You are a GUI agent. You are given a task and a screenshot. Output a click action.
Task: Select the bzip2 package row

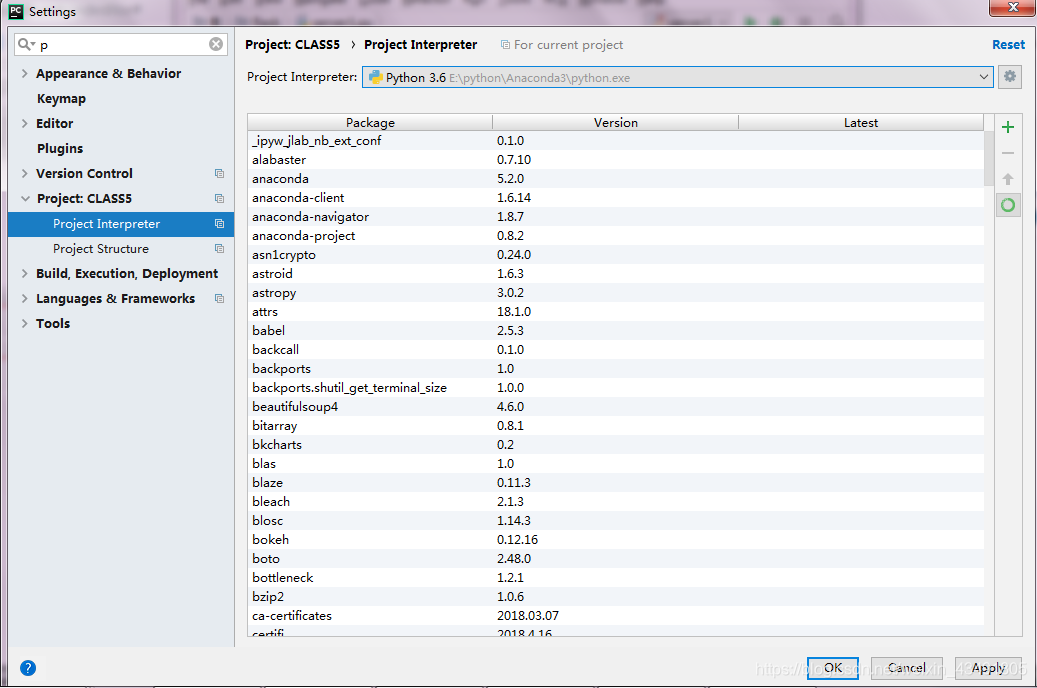[x=616, y=597]
